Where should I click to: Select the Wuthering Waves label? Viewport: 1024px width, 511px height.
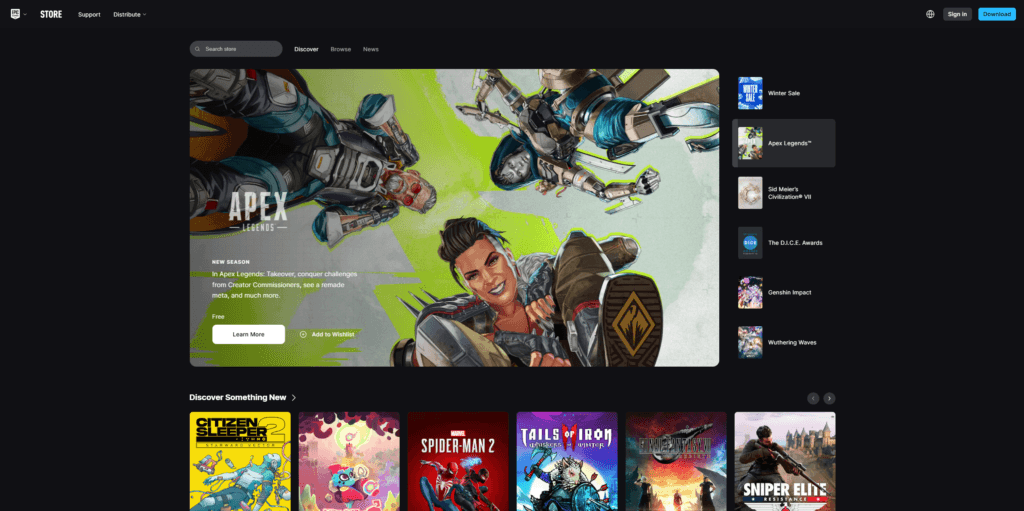pos(792,342)
